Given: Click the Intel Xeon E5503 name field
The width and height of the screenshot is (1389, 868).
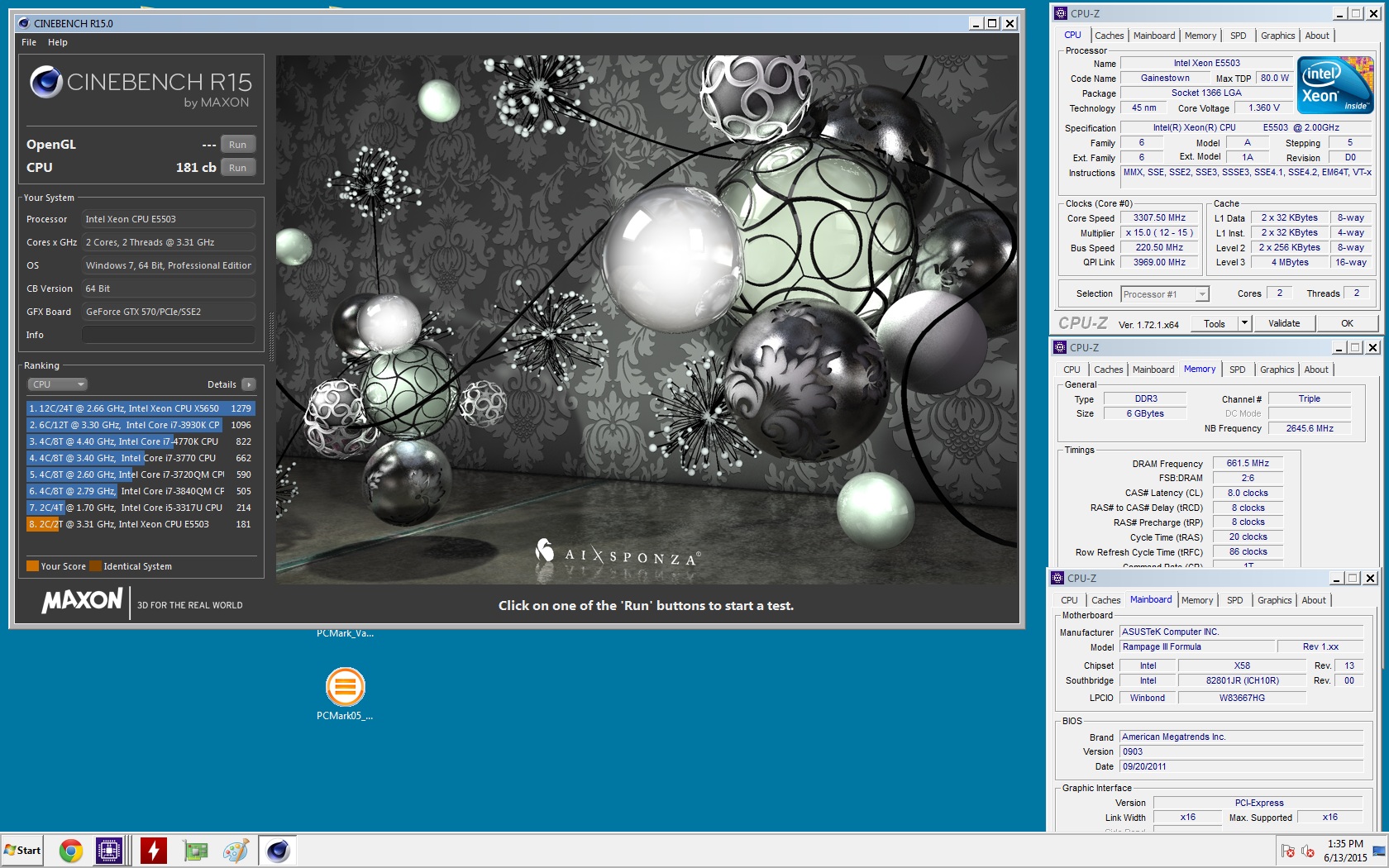Looking at the screenshot, I should pos(1206,64).
